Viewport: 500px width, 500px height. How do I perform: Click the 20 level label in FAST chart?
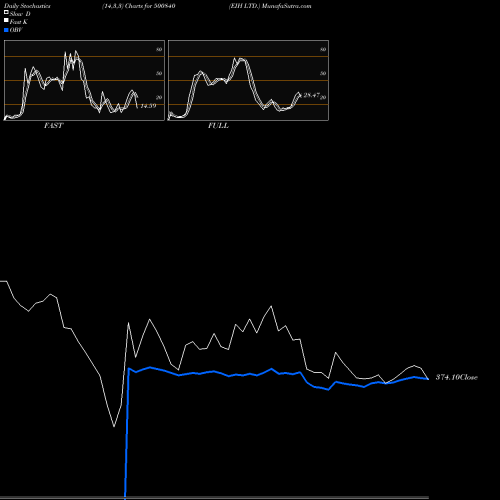point(159,97)
